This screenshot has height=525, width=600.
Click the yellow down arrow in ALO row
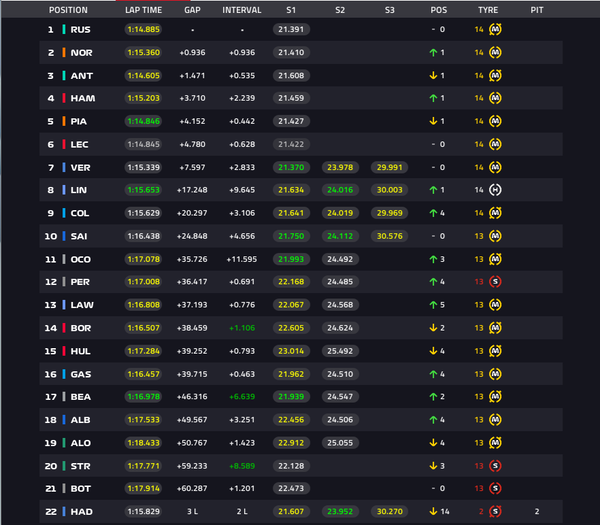click(433, 443)
